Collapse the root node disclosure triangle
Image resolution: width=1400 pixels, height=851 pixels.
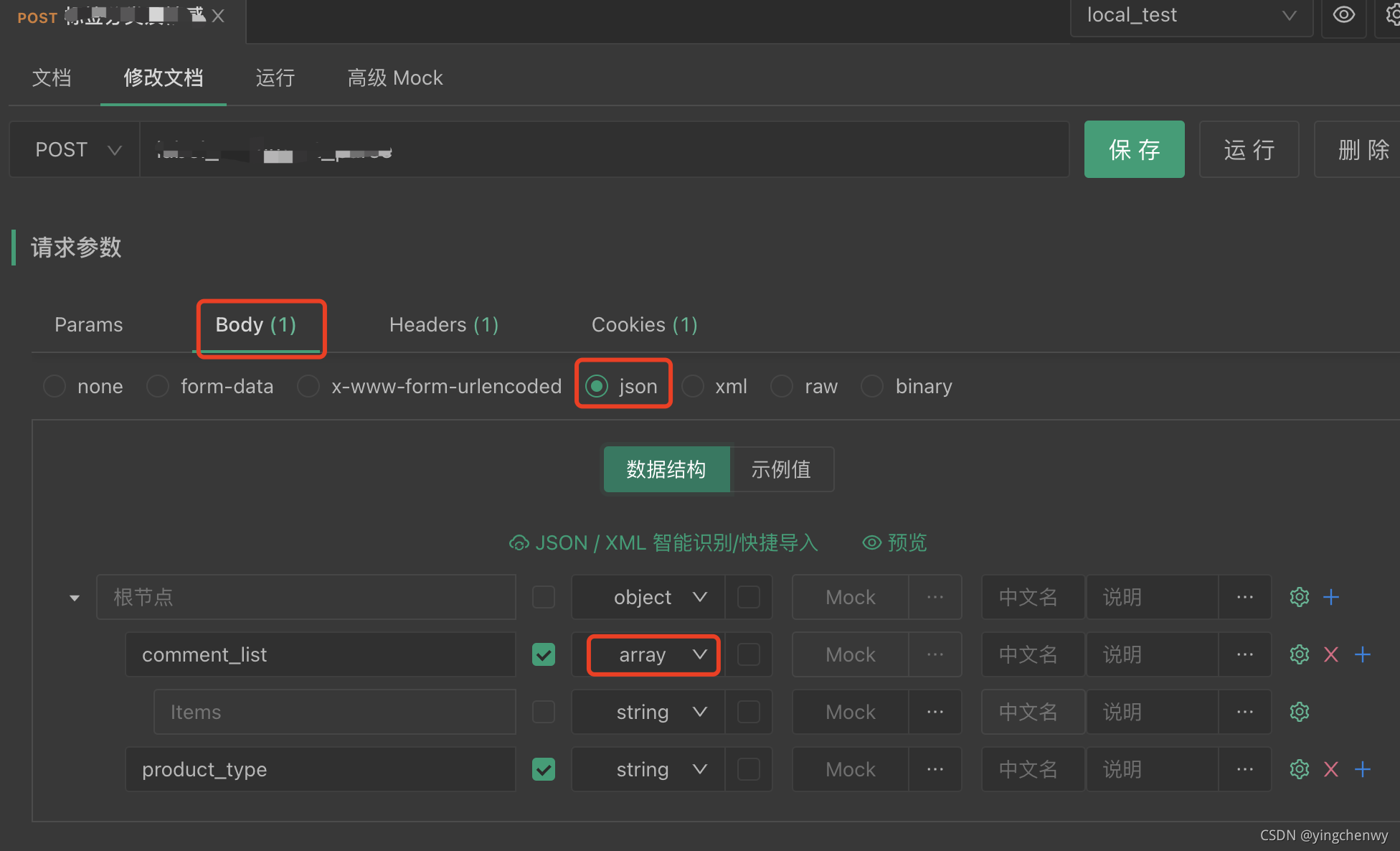[74, 596]
